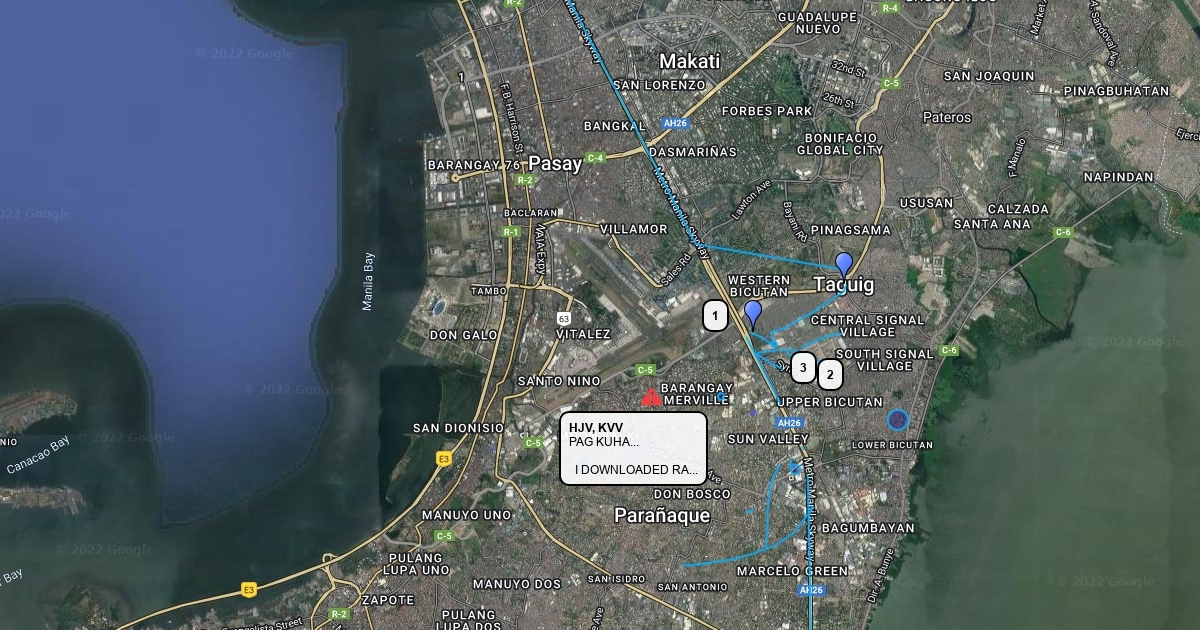Click the Forbes Park label
This screenshot has height=630, width=1200.
pyautogui.click(x=767, y=111)
